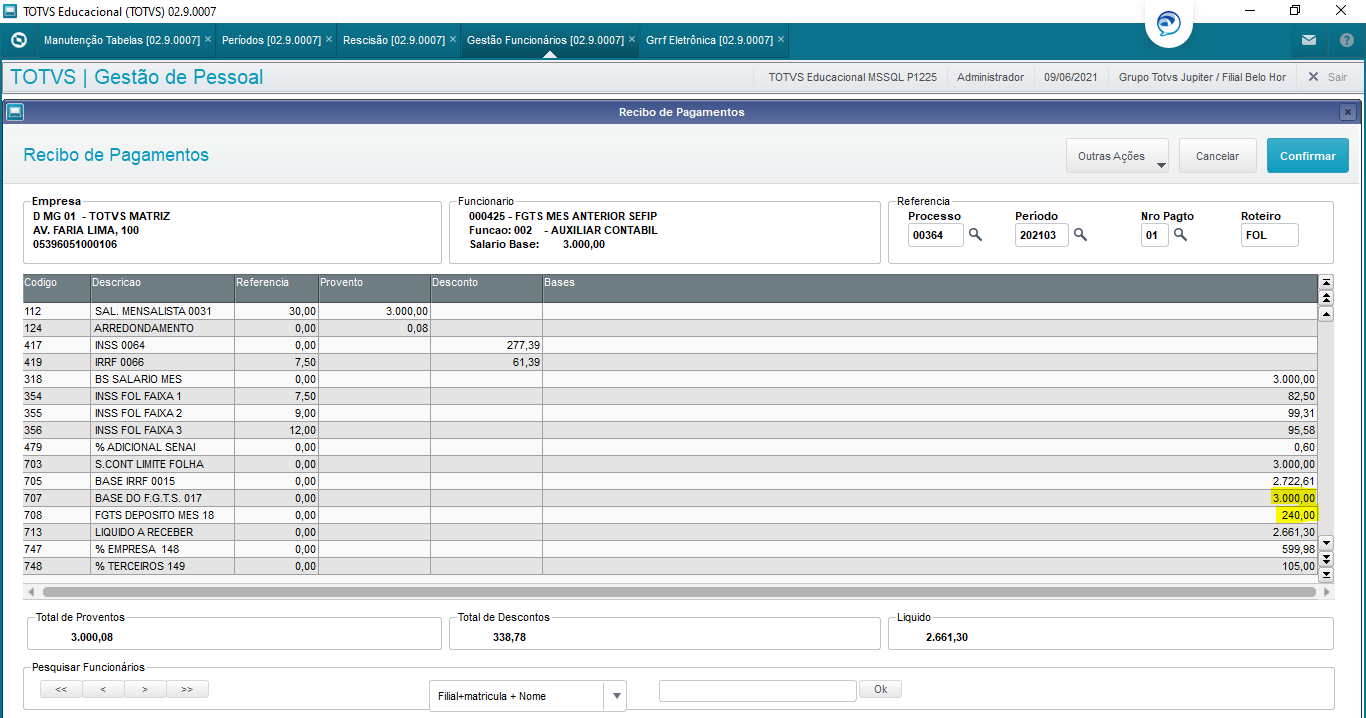Click the horizontal scrollbar of the grid
This screenshot has height=718, width=1366.
coord(679,592)
